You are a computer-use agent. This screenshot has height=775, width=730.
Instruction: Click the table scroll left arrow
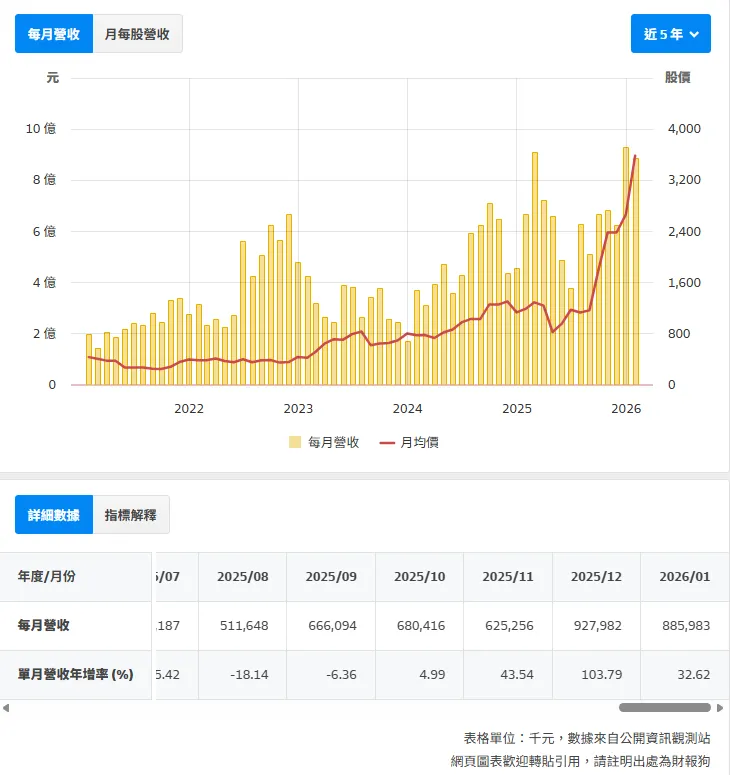coord(6,708)
